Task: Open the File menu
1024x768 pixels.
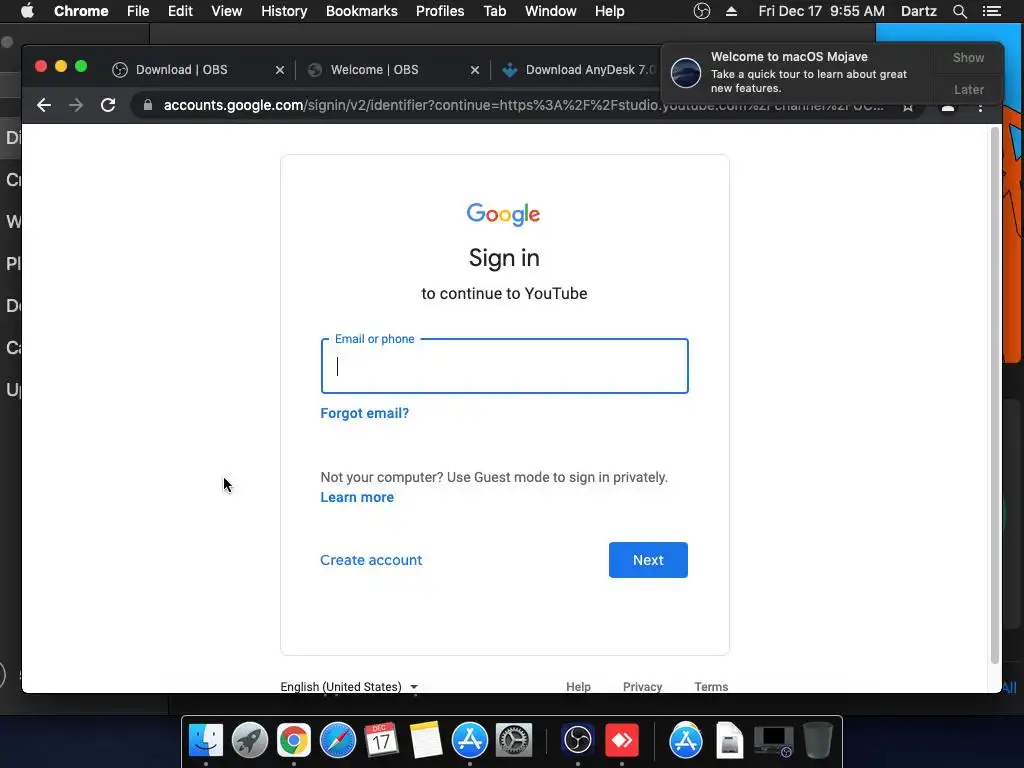Action: [138, 11]
